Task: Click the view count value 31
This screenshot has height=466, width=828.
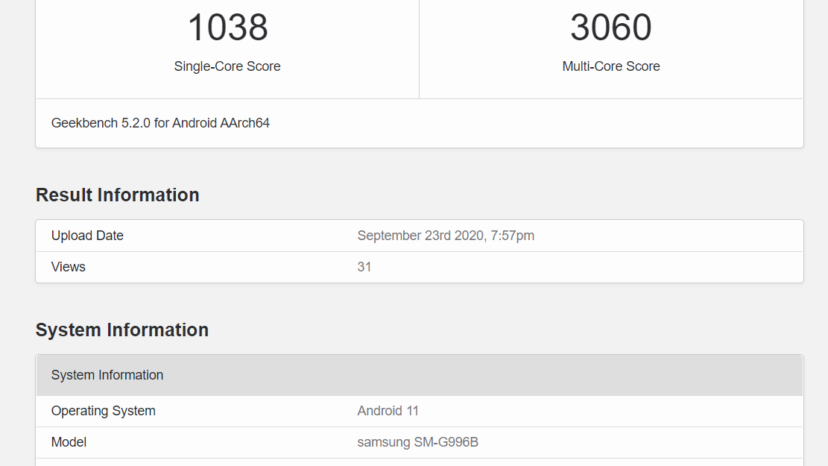Action: click(364, 267)
